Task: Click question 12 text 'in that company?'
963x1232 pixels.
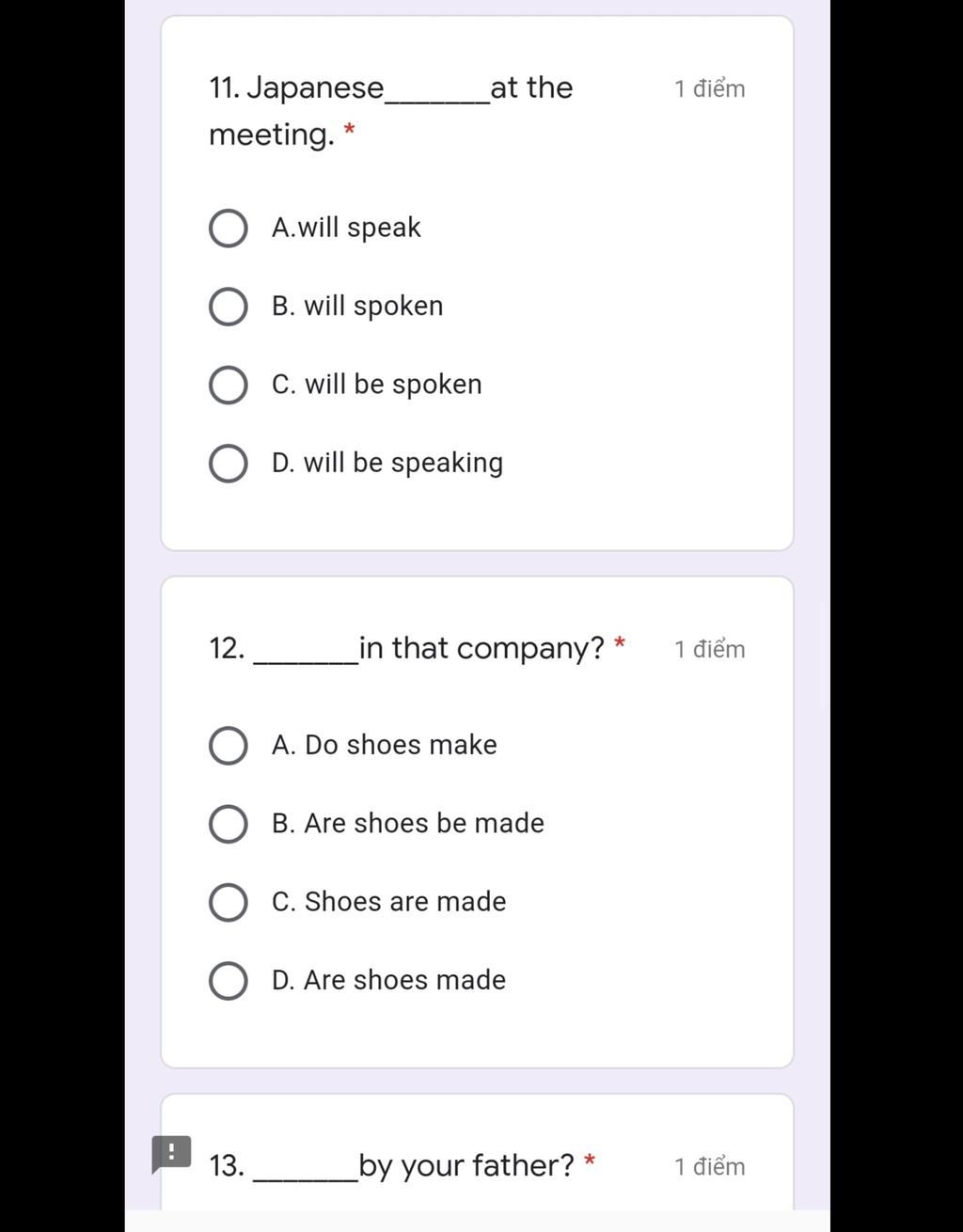Action: click(481, 649)
